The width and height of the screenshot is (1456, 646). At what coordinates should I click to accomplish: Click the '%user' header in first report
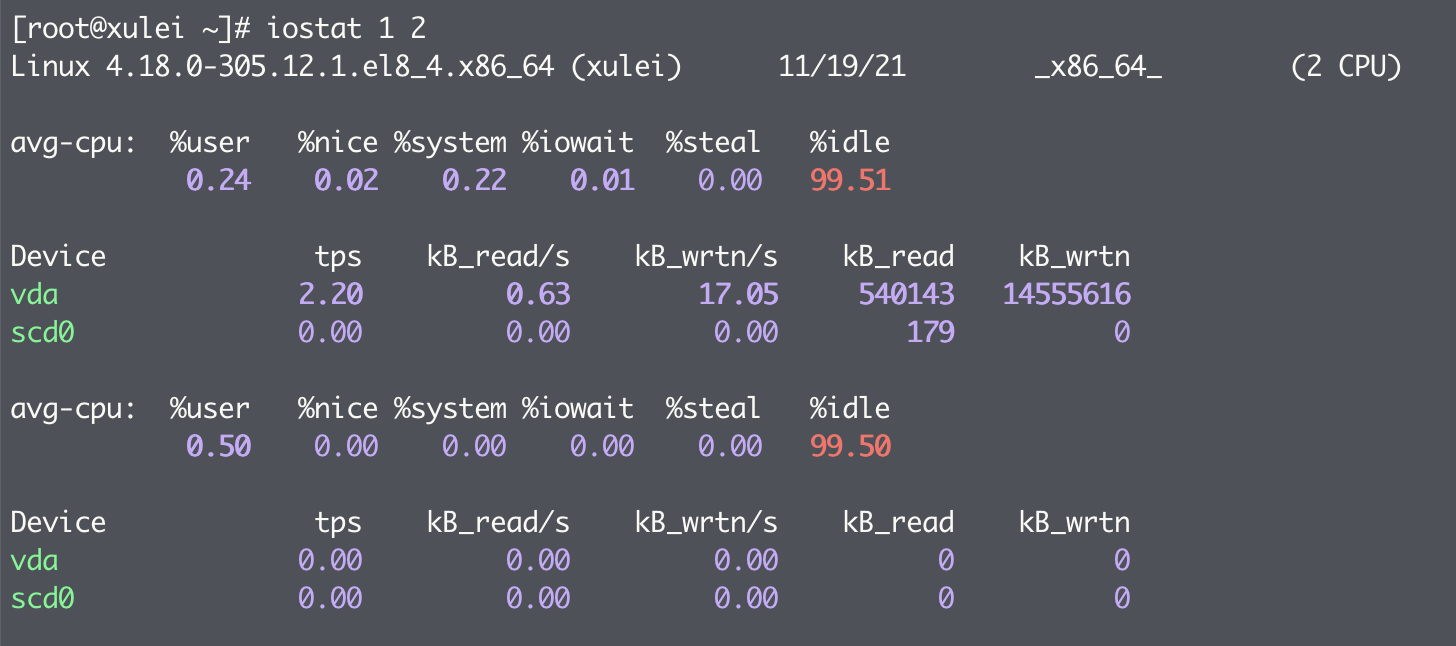tap(210, 143)
